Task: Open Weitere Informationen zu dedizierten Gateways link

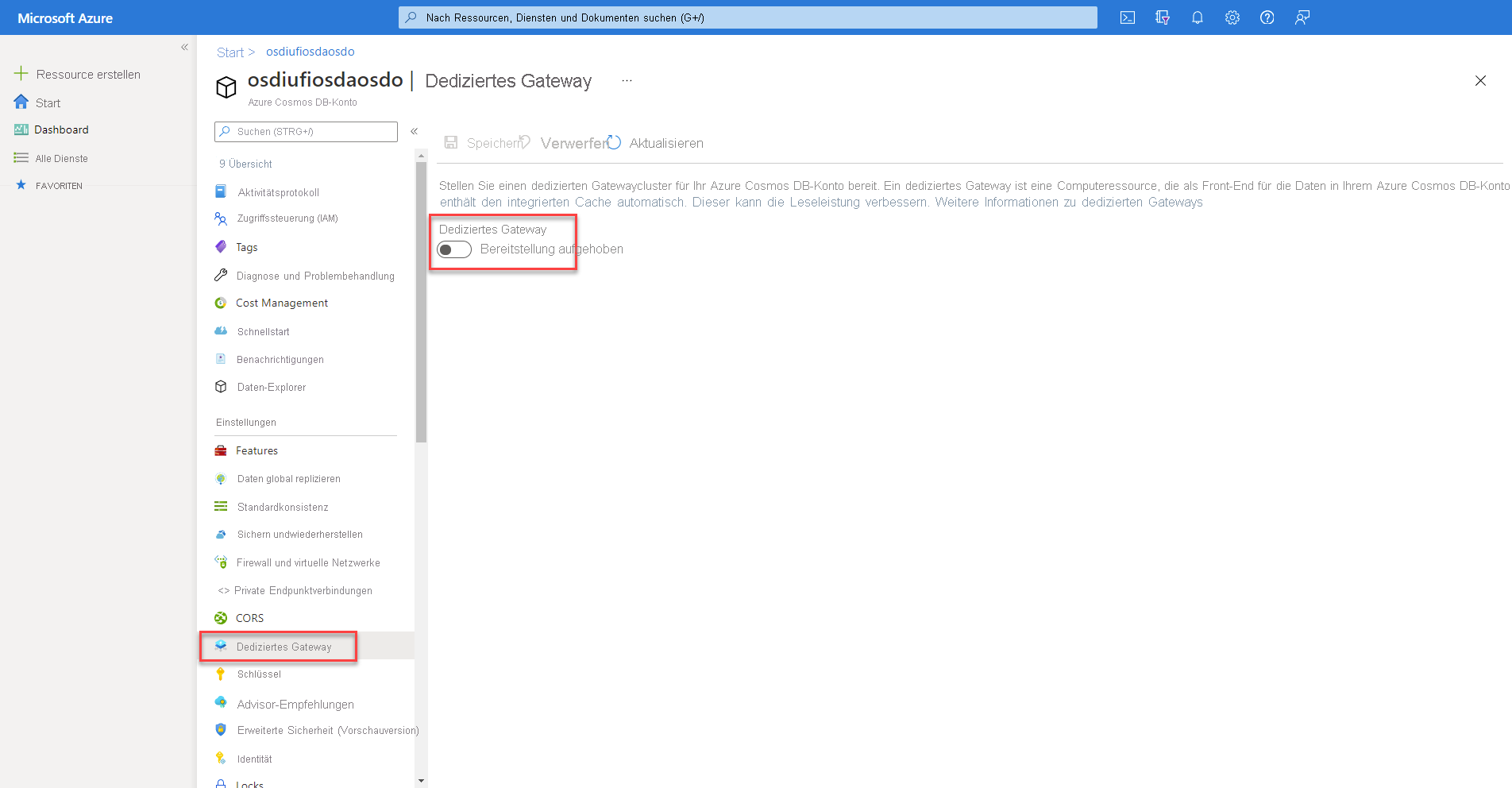Action: (x=1069, y=203)
